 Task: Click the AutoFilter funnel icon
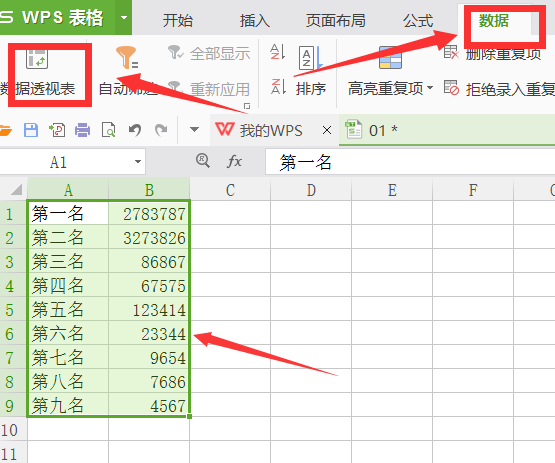pos(127,57)
